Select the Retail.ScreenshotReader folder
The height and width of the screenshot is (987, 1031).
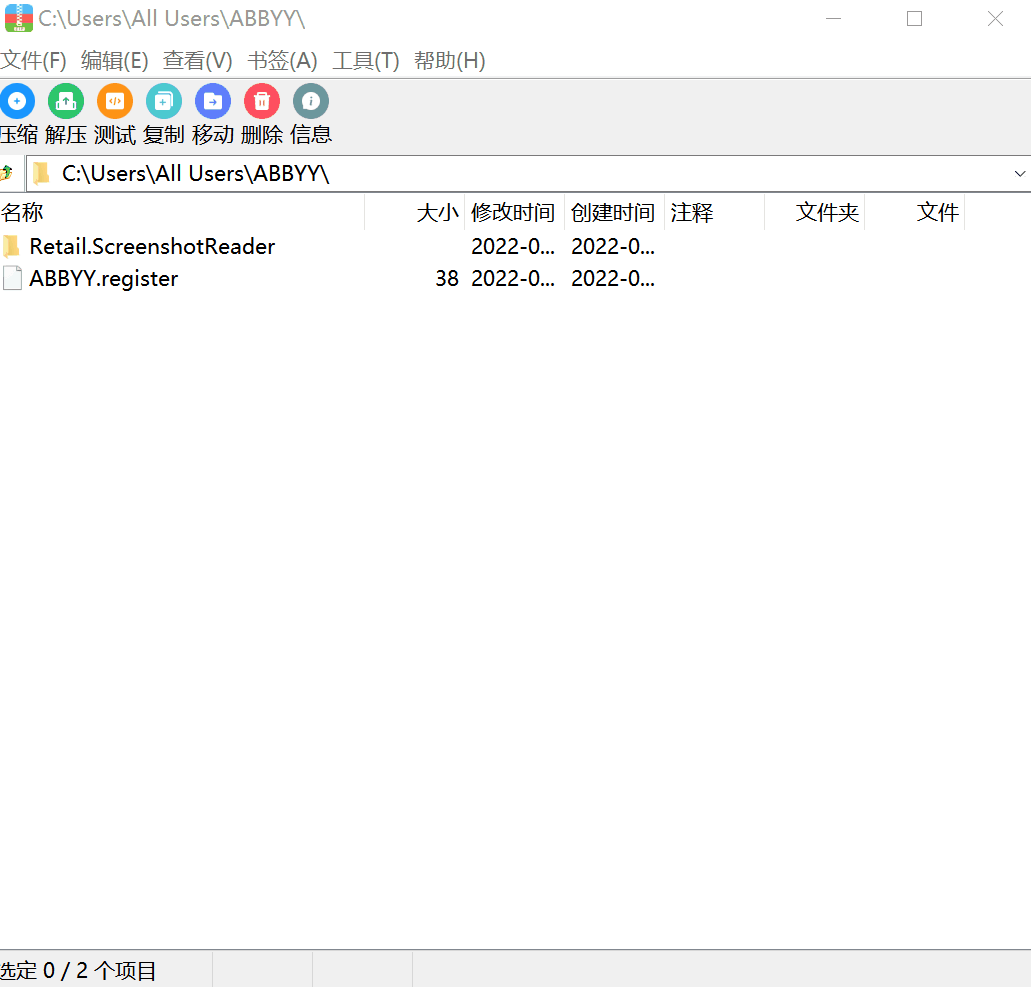pyautogui.click(x=151, y=246)
